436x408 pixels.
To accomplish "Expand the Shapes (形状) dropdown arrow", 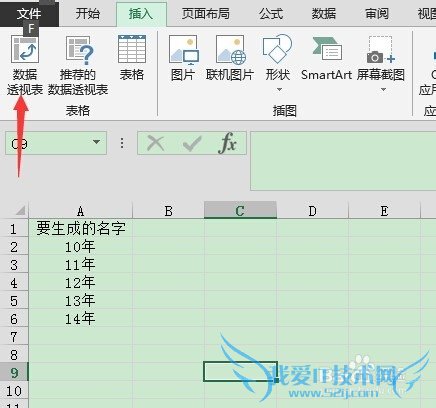I will [x=279, y=89].
